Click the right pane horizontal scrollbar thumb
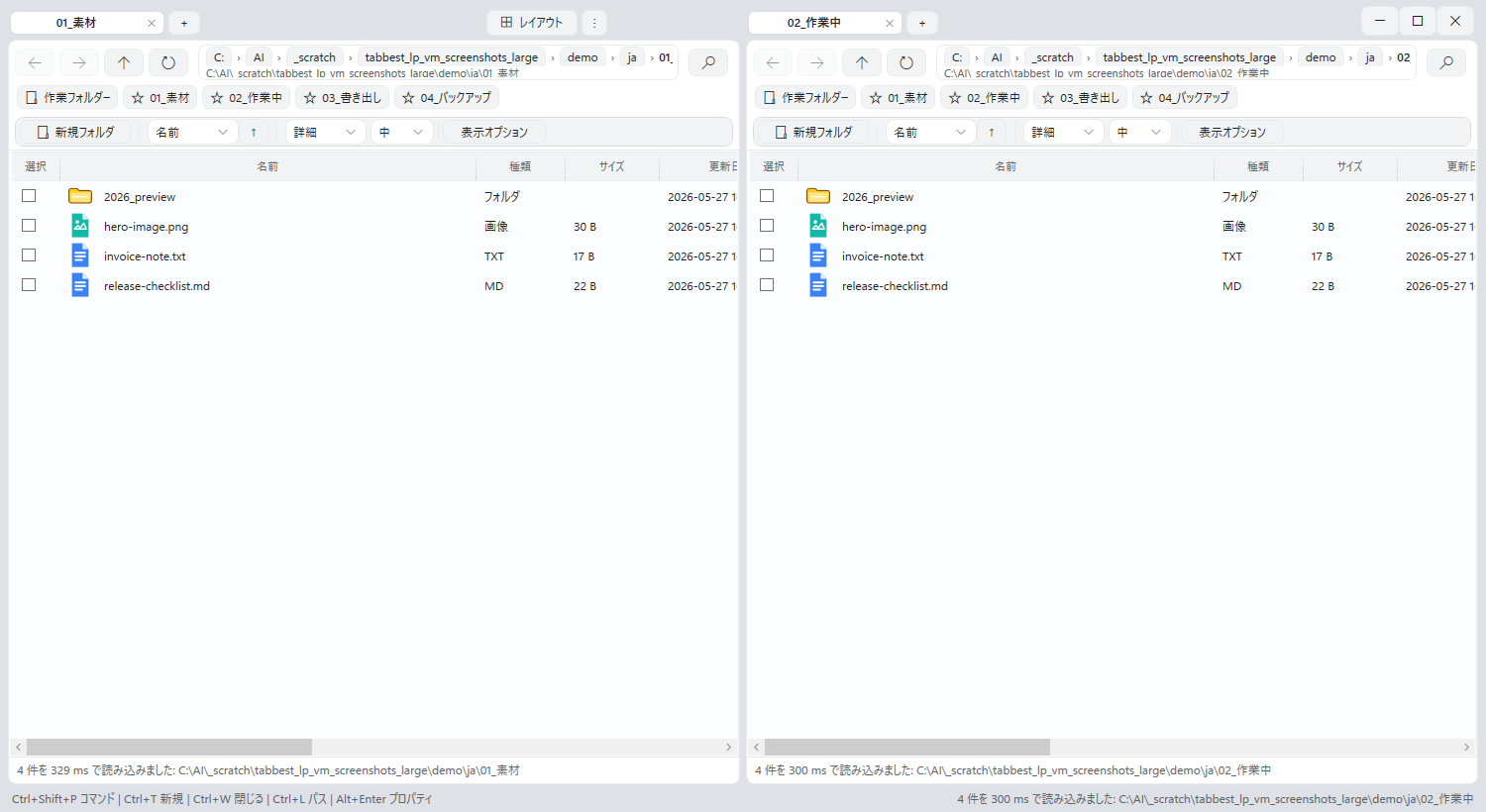This screenshot has height=812, width=1486. tap(907, 747)
